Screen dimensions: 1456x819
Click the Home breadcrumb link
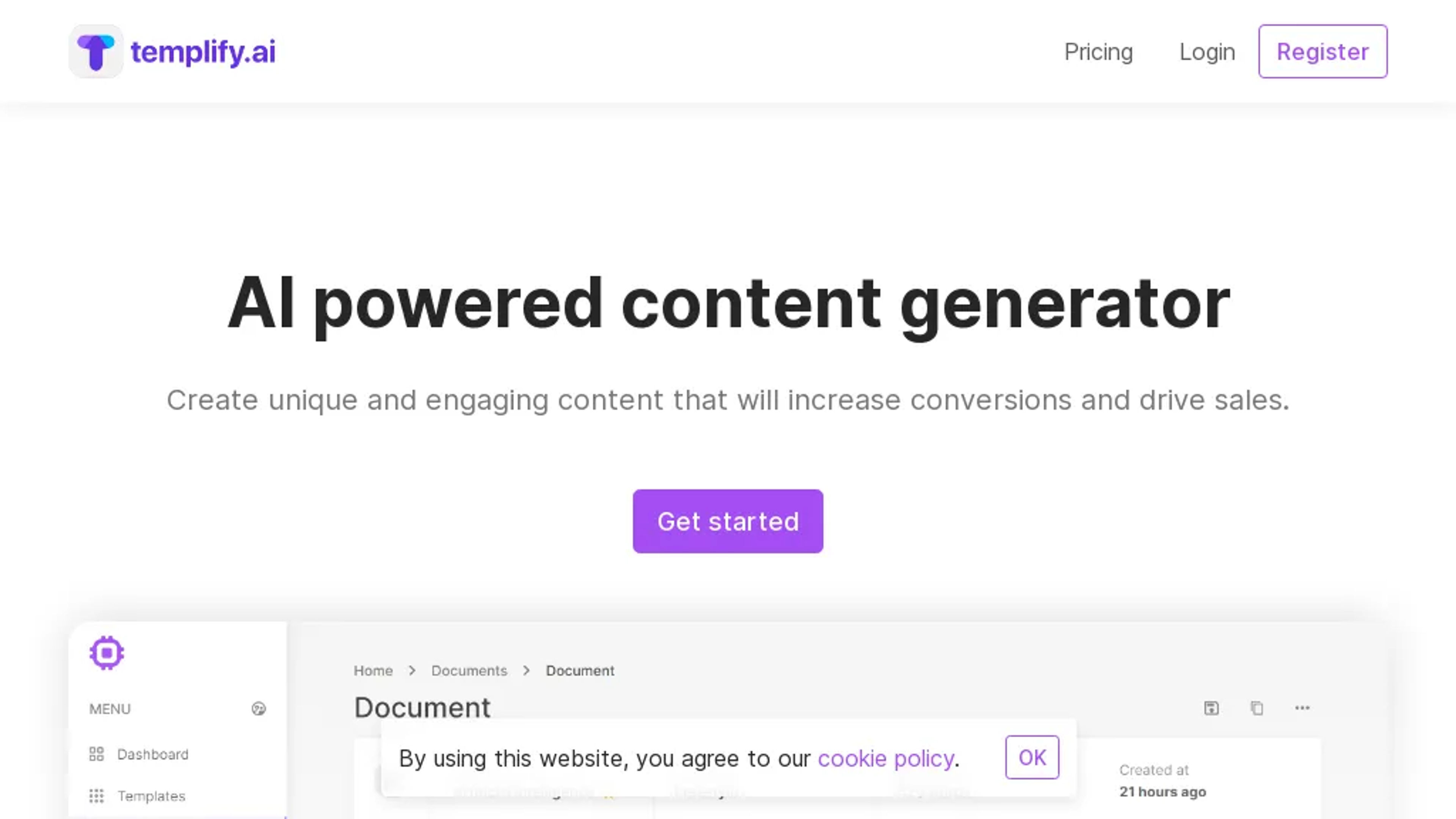coord(373,670)
